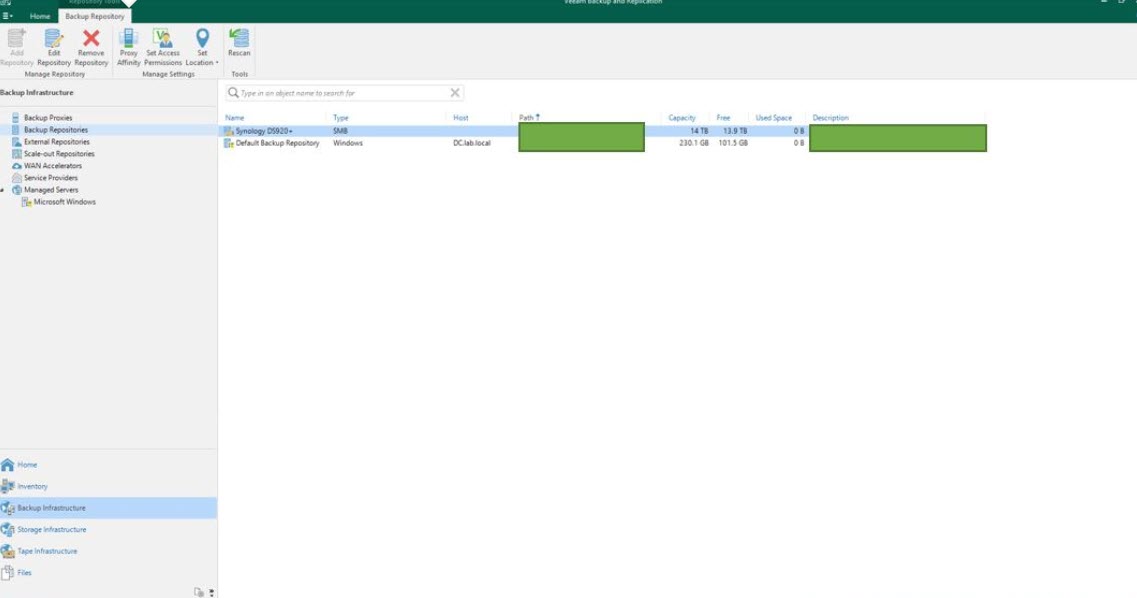Screen dimensions: 1137x598
Task: Switch to the Home ribbon tab
Action: point(40,17)
